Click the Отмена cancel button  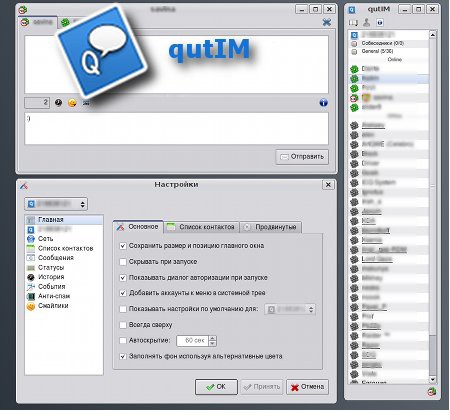pos(307,387)
